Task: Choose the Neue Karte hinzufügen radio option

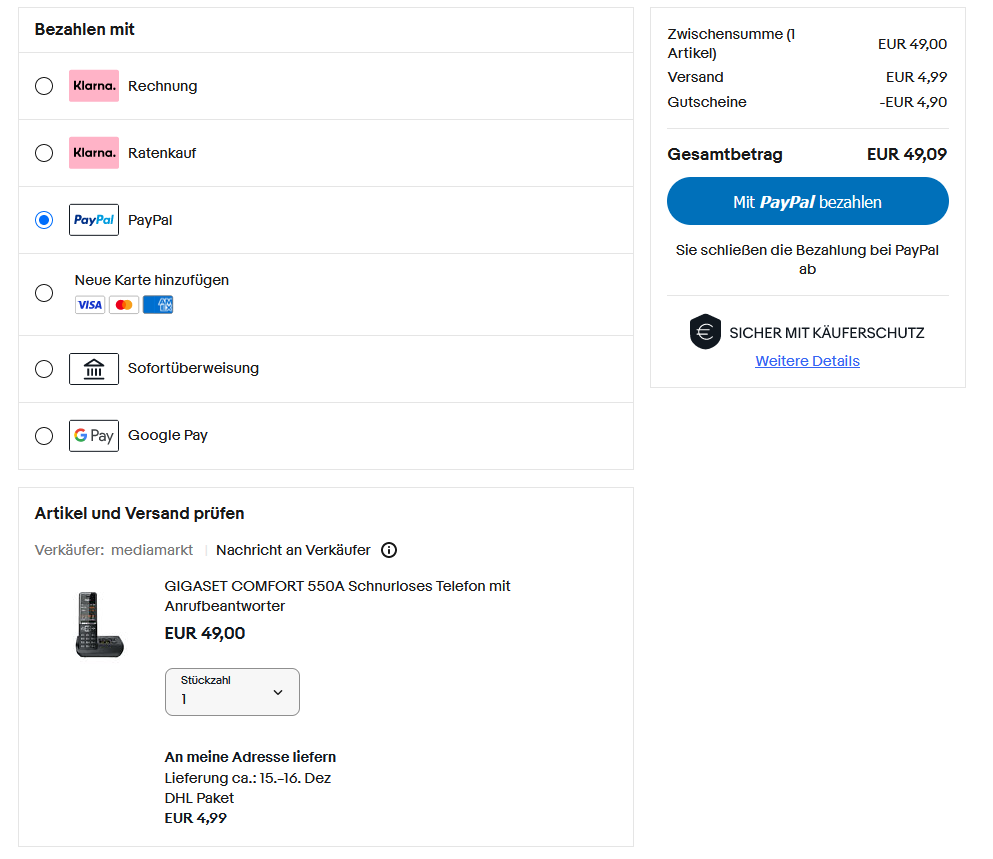Action: (x=44, y=293)
